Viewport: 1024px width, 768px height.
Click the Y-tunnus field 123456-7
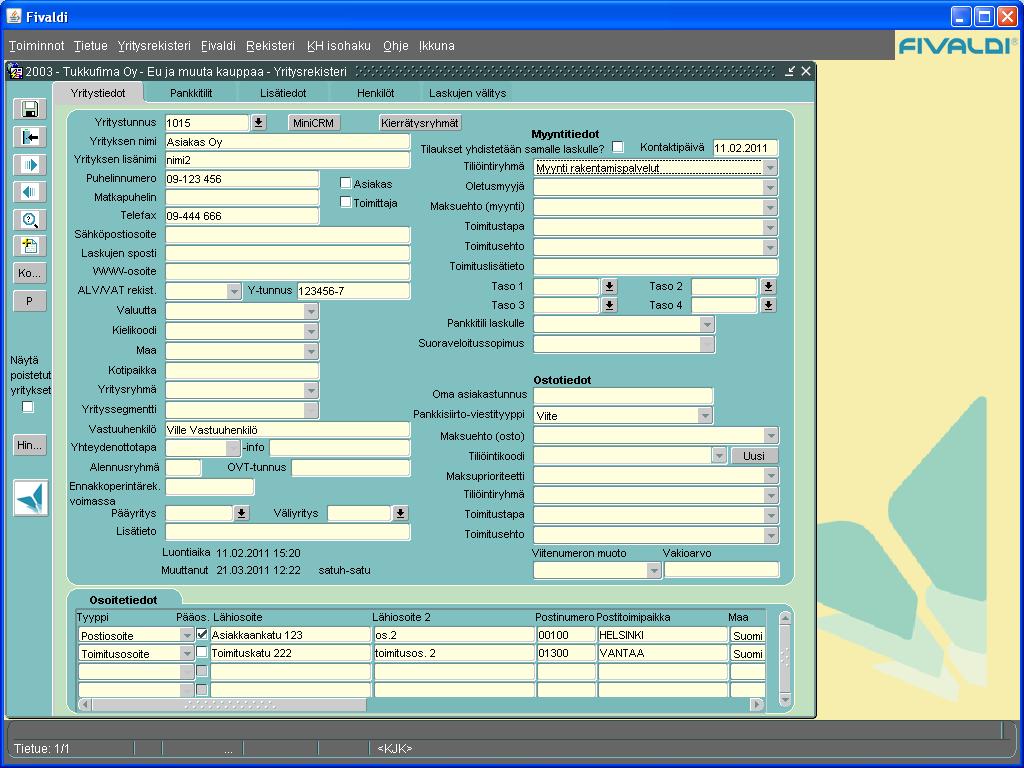click(x=353, y=291)
